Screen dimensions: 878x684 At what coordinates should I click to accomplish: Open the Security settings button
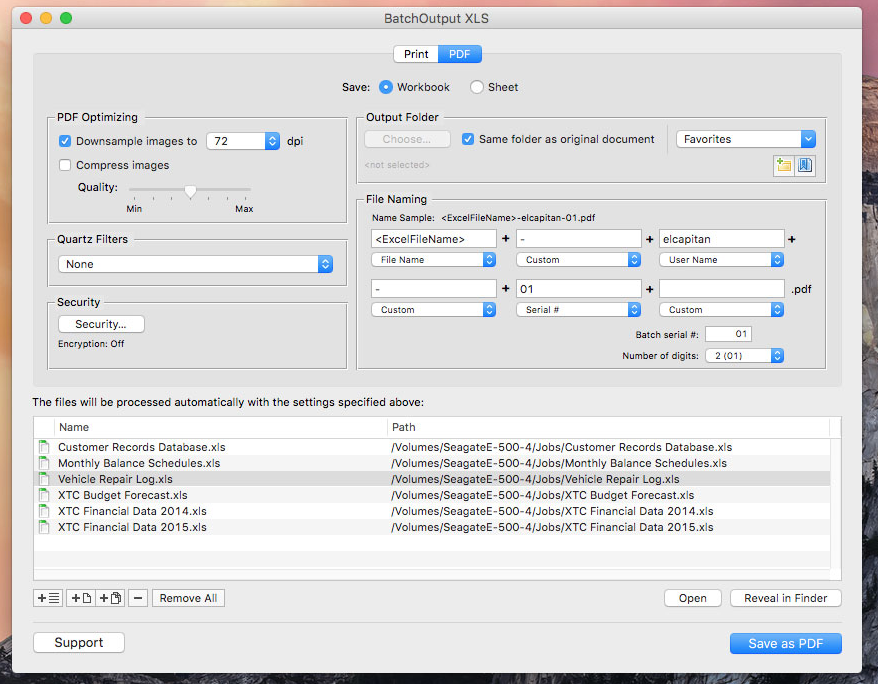pos(101,324)
